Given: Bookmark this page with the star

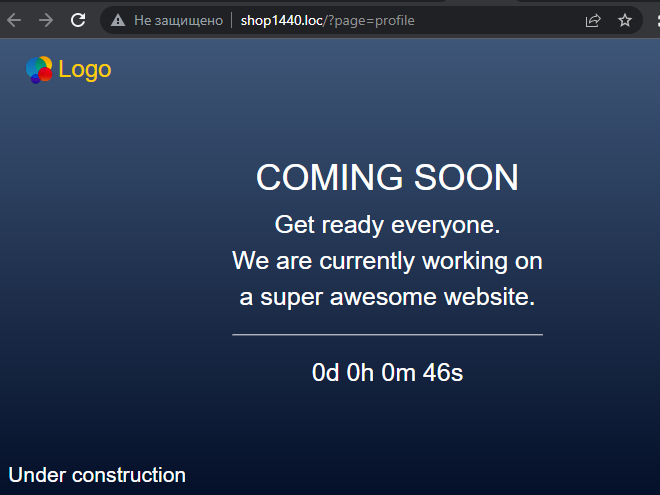Looking at the screenshot, I should tap(625, 20).
